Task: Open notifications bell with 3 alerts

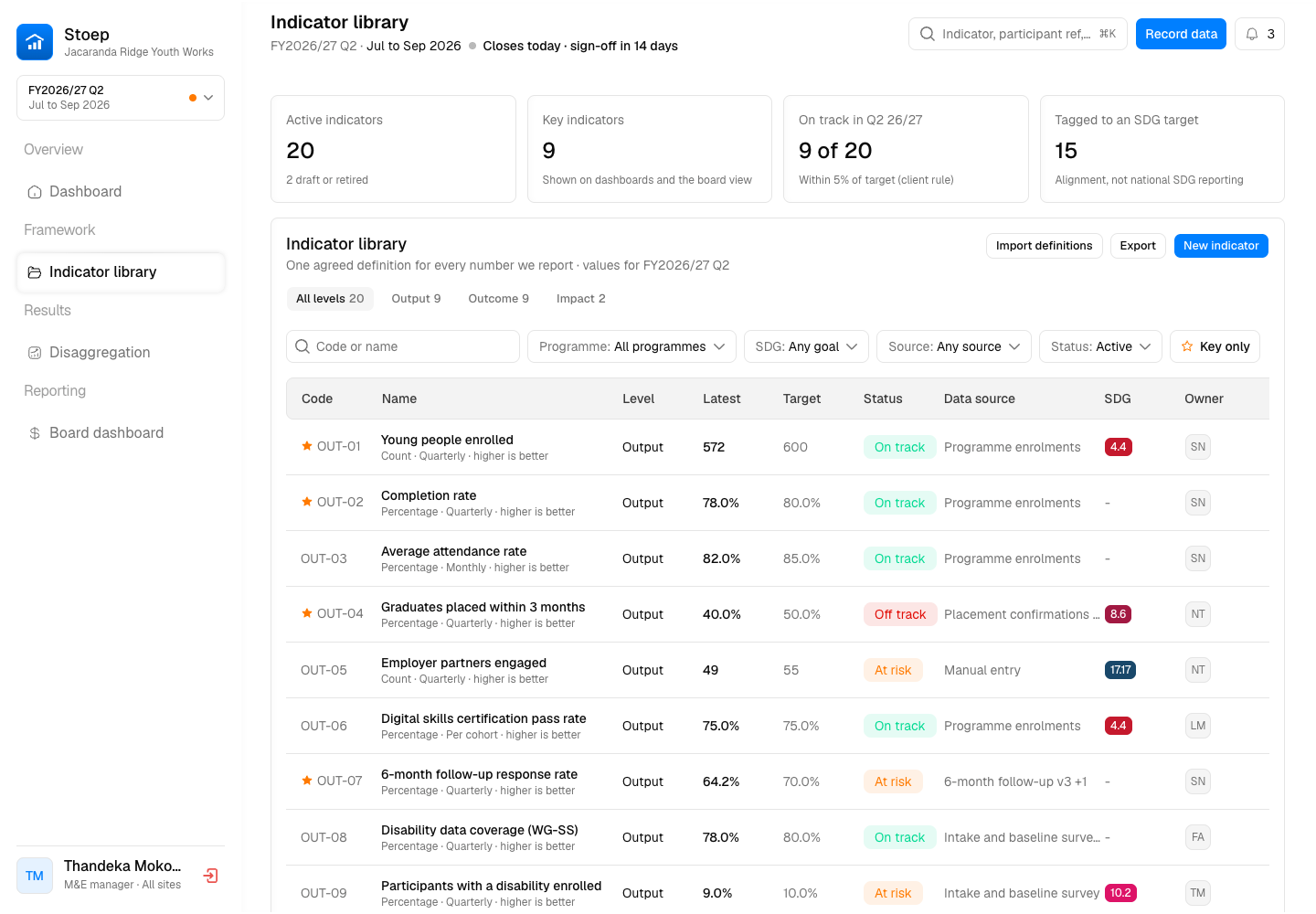Action: tap(1259, 34)
